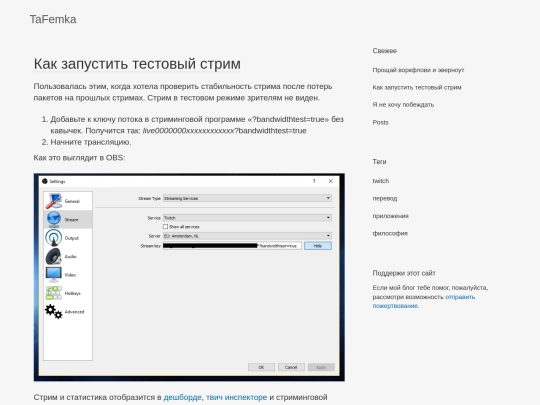Open the Video monitor icon
This screenshot has height=405, width=540.
coord(54,275)
